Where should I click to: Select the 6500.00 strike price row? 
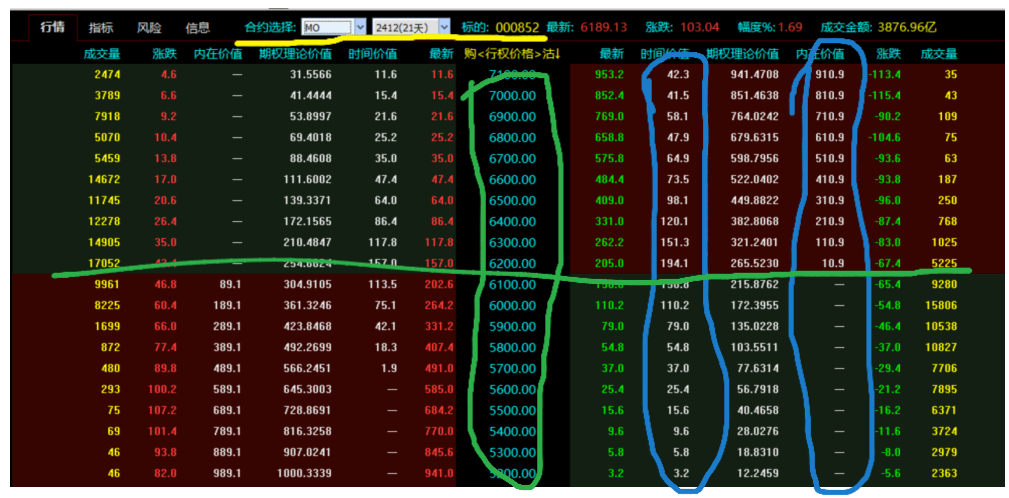tap(512, 200)
